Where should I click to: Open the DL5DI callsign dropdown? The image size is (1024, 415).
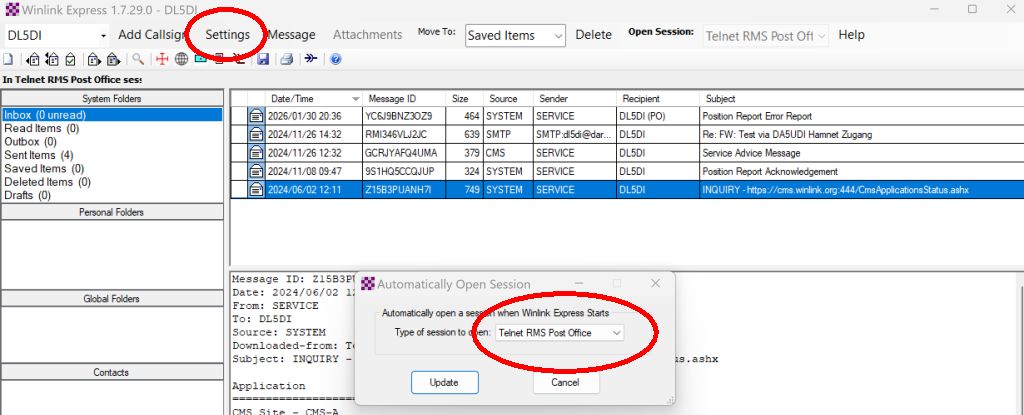point(102,35)
